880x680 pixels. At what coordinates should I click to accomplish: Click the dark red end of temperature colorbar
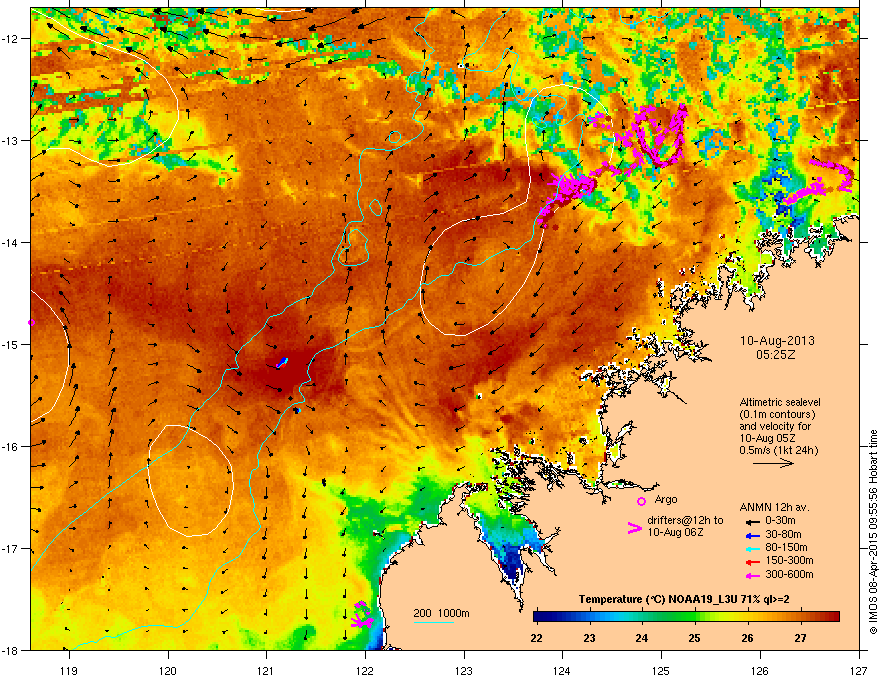click(833, 617)
